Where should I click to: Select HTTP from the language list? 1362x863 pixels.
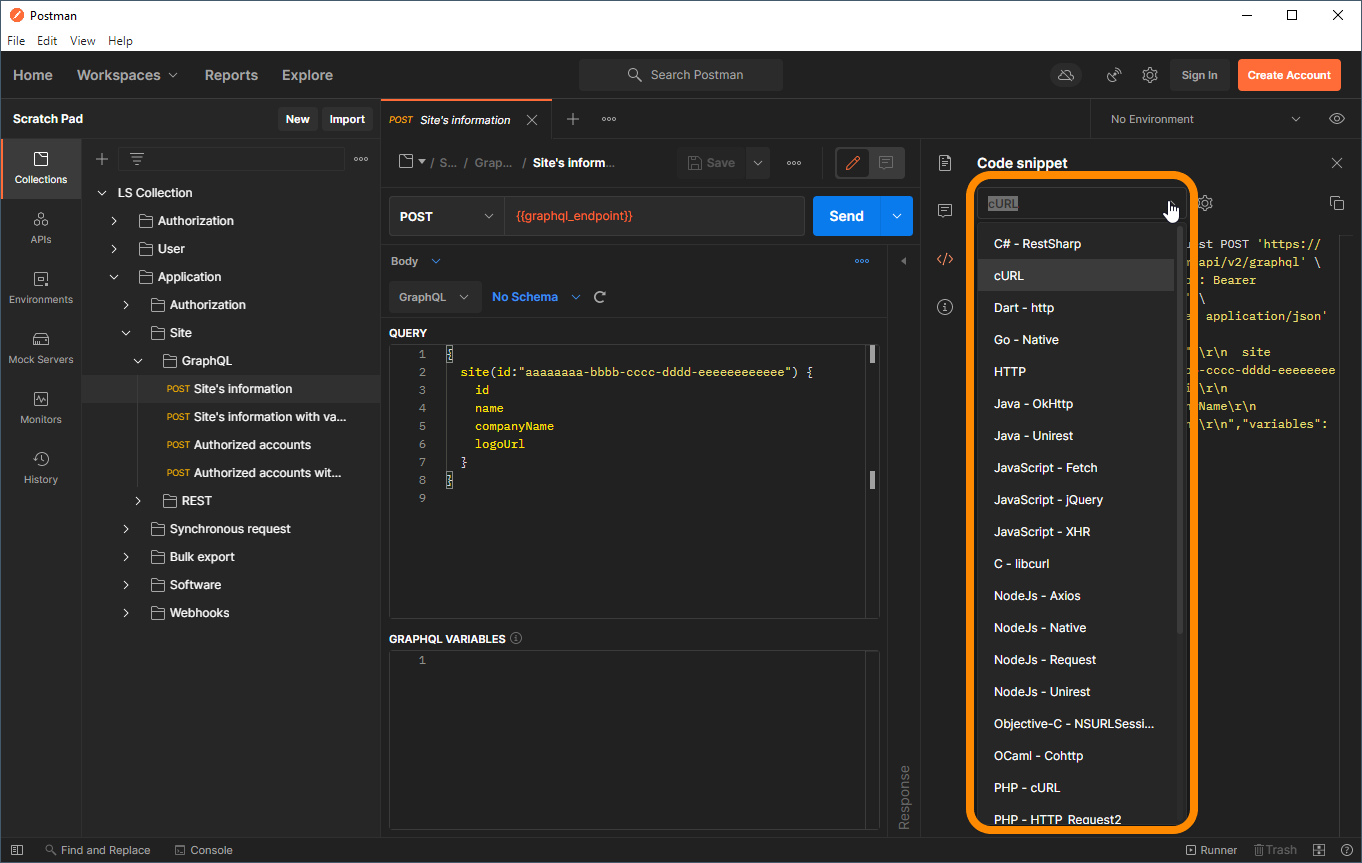click(1076, 372)
